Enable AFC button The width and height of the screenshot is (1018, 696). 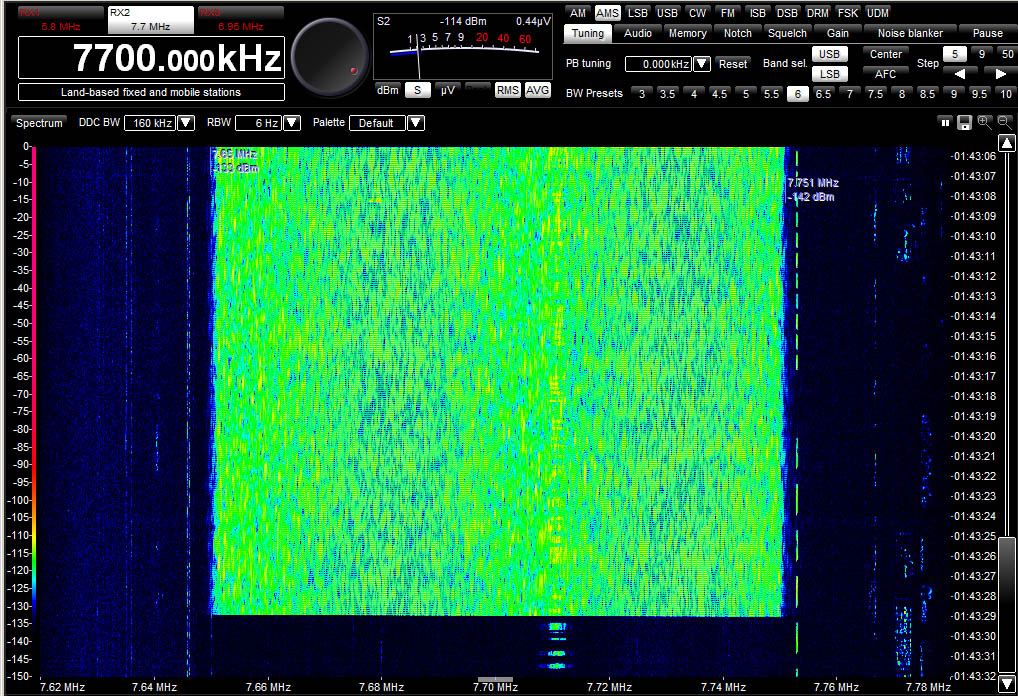pyautogui.click(x=886, y=74)
